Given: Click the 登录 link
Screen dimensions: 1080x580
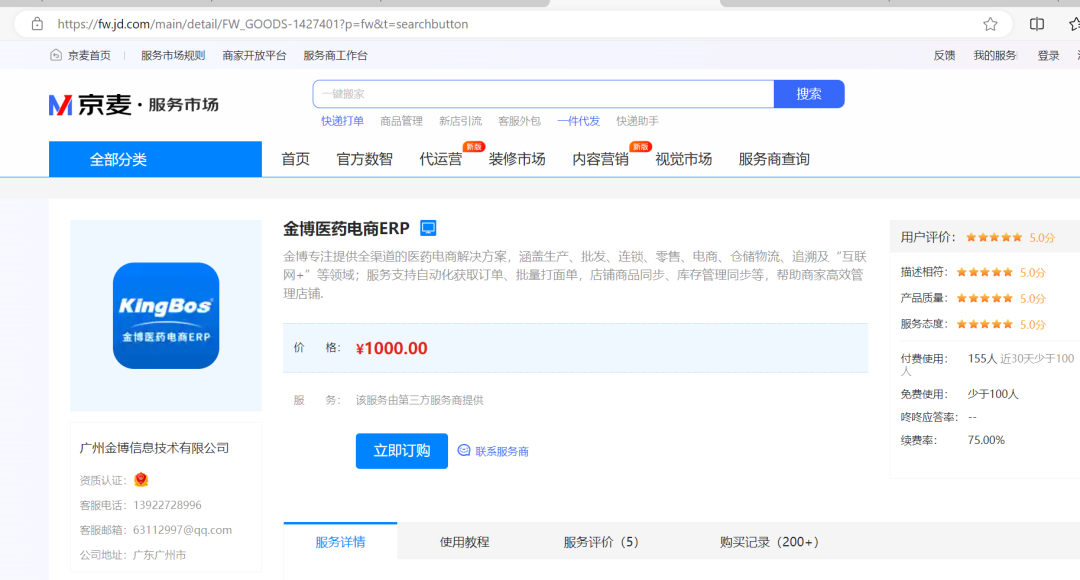Looking at the screenshot, I should pyautogui.click(x=1048, y=55).
